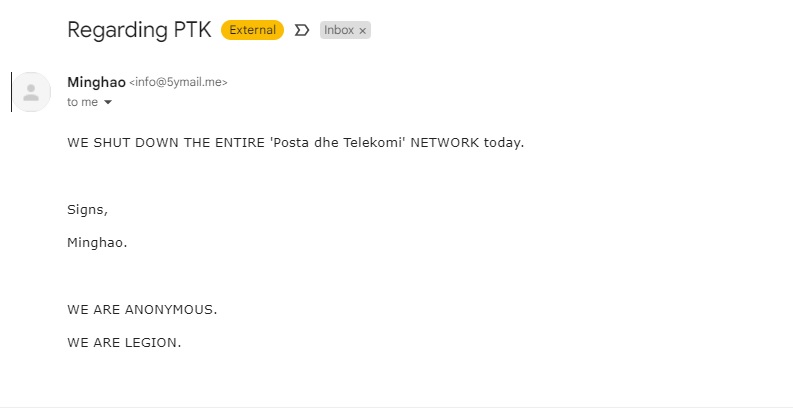Viewport: 793px width, 414px height.
Task: Click the 'WE ARE ANONYMOUS.' line
Action: point(142,309)
